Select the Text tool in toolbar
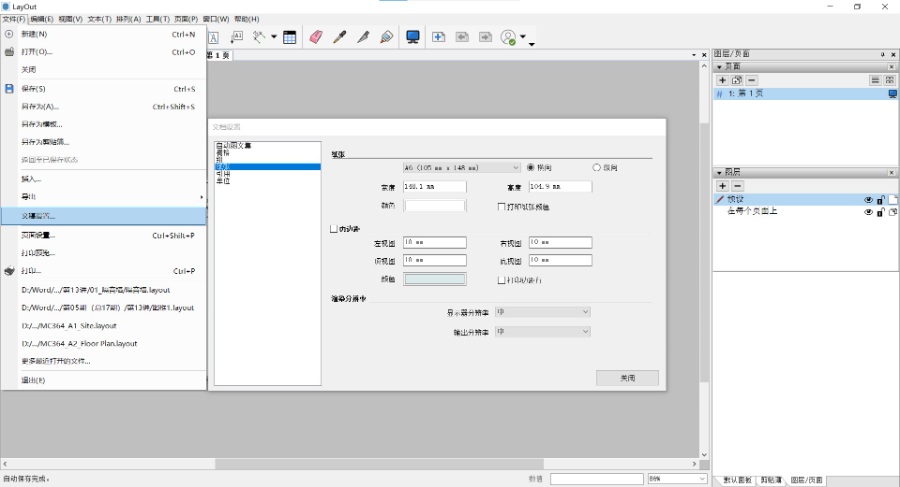The width and height of the screenshot is (900, 487). pyautogui.click(x=213, y=37)
